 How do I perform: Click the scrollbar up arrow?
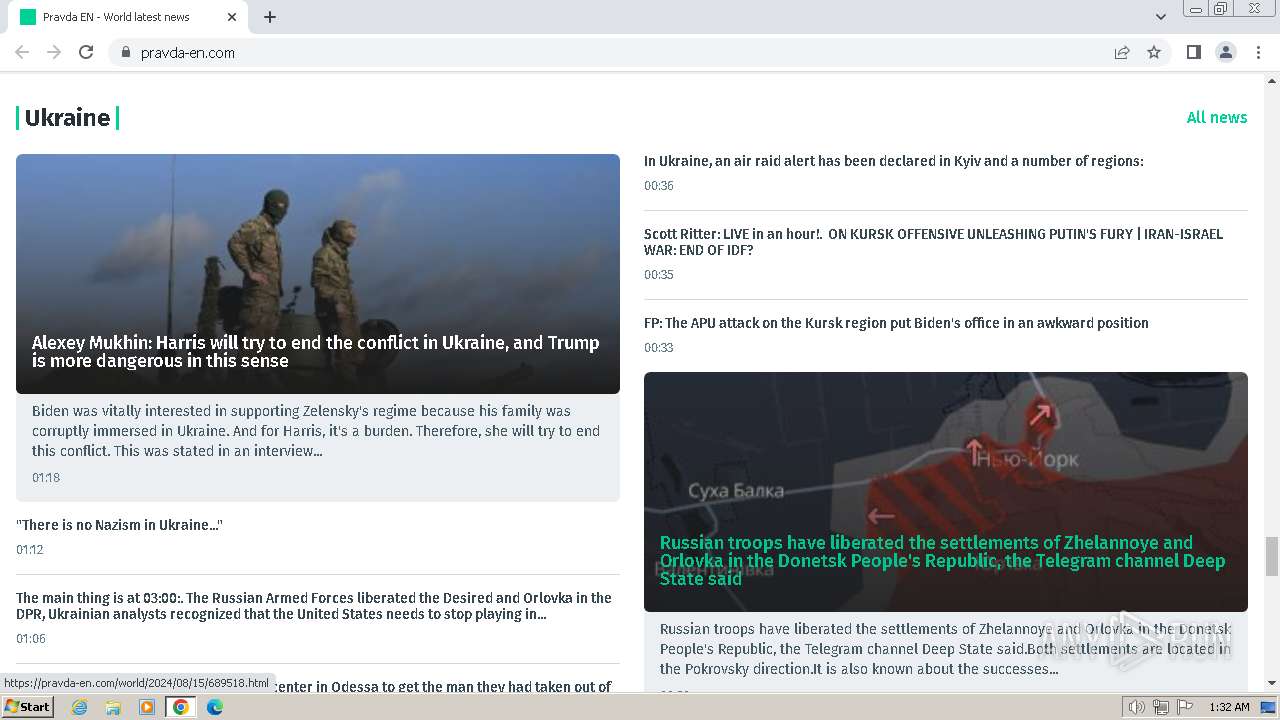(x=1271, y=79)
